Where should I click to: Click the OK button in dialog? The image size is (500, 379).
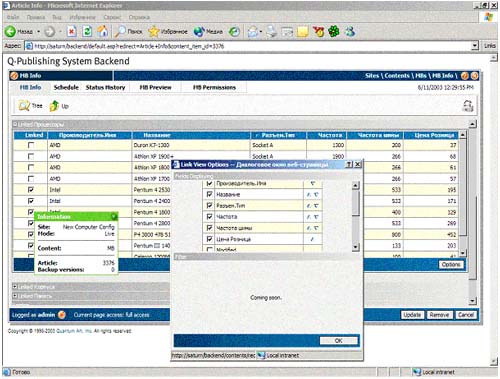click(x=338, y=340)
